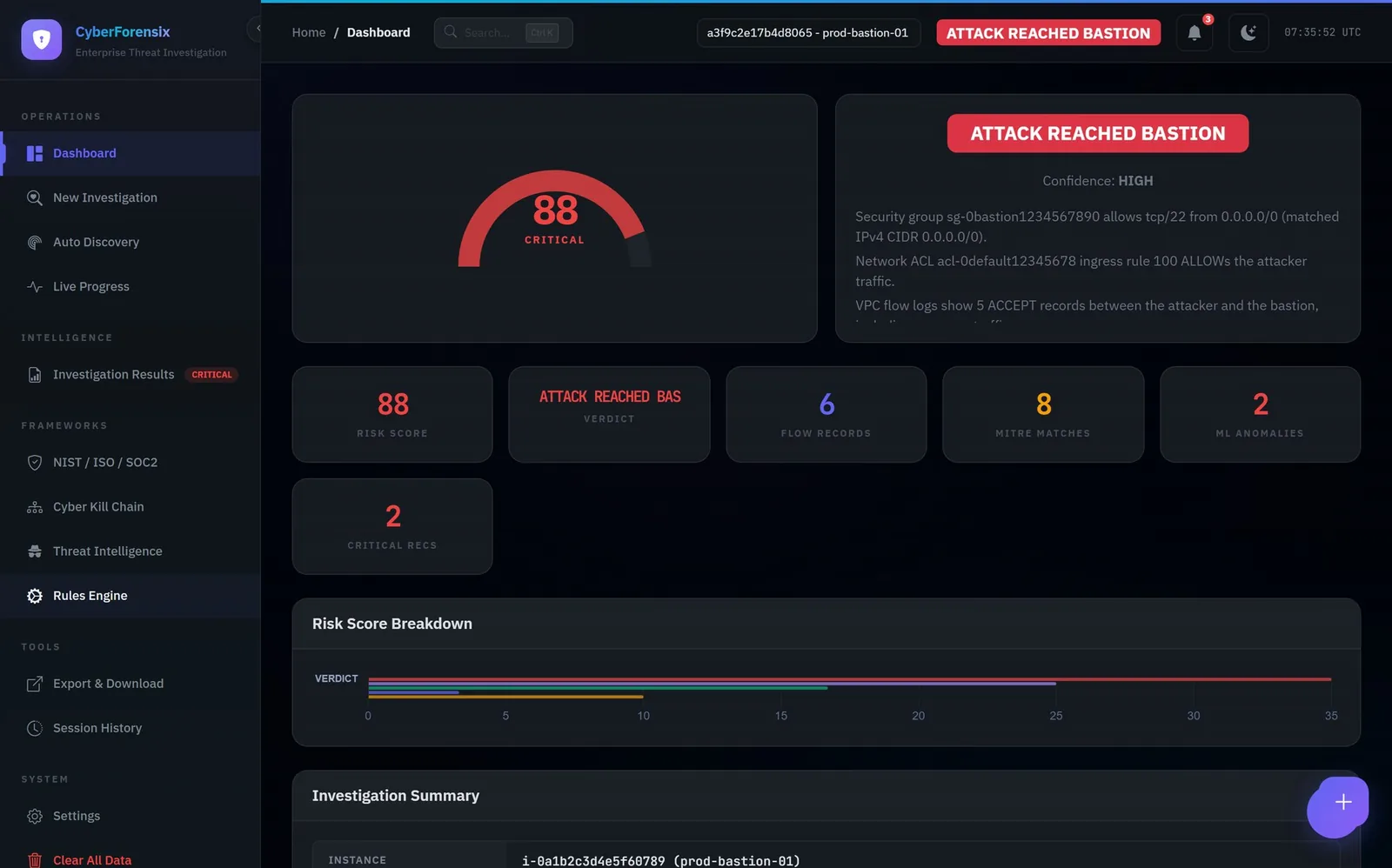
Task: Click the orange bar in risk breakdown
Action: (505, 697)
